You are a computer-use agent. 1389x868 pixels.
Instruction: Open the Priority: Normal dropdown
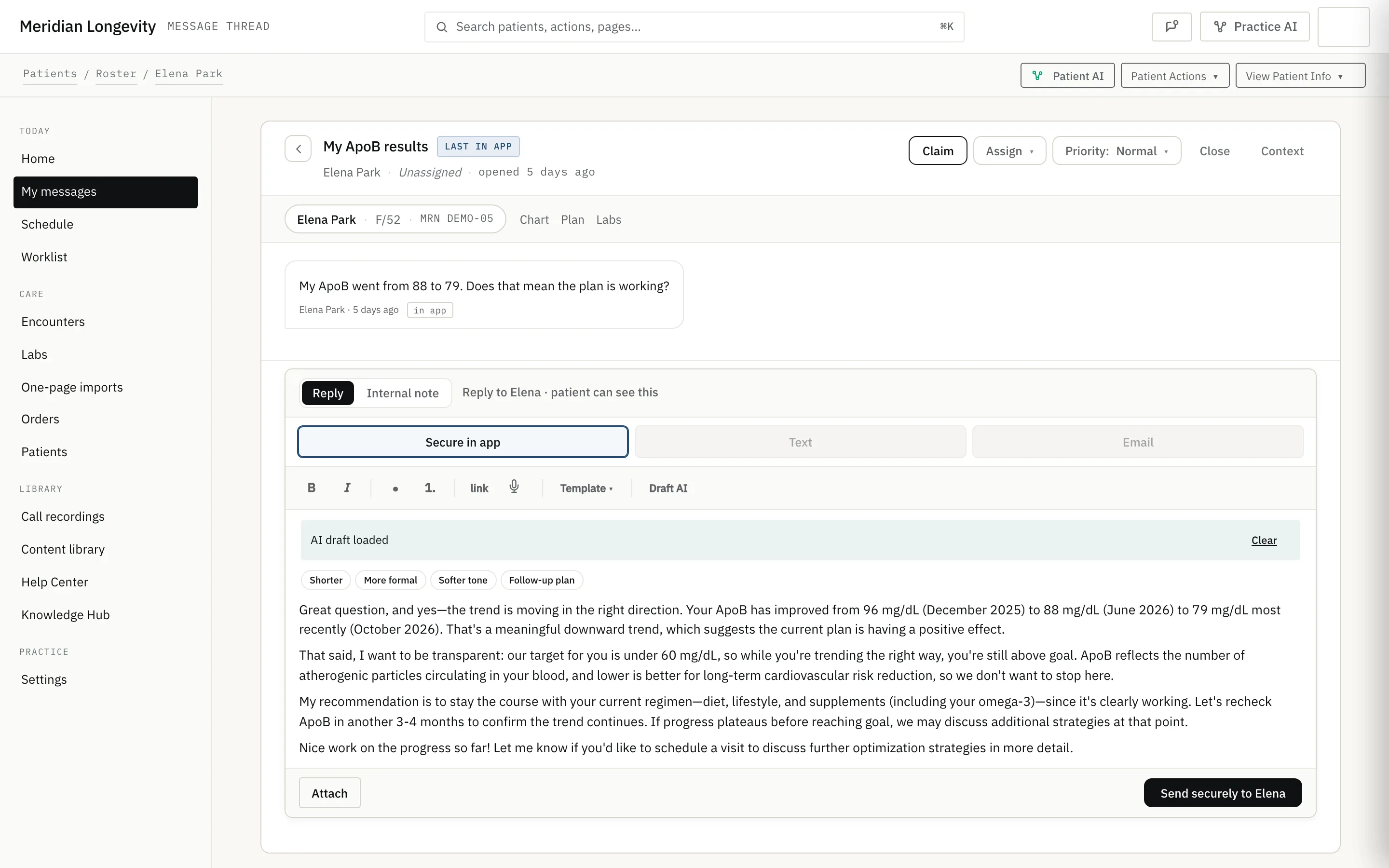(1117, 151)
